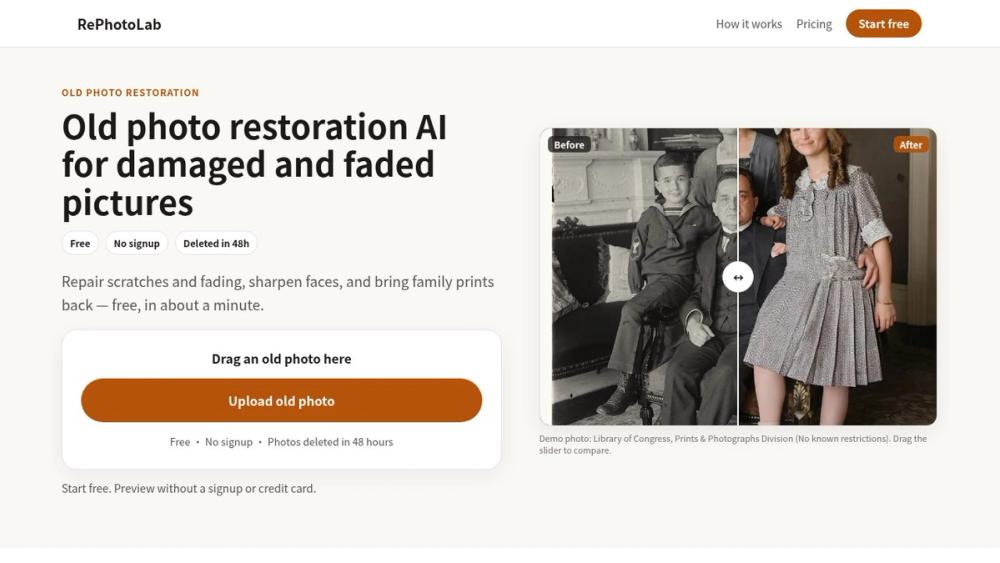Image resolution: width=1000 pixels, height=563 pixels.
Task: Go to the Pricing page
Action: tap(814, 24)
